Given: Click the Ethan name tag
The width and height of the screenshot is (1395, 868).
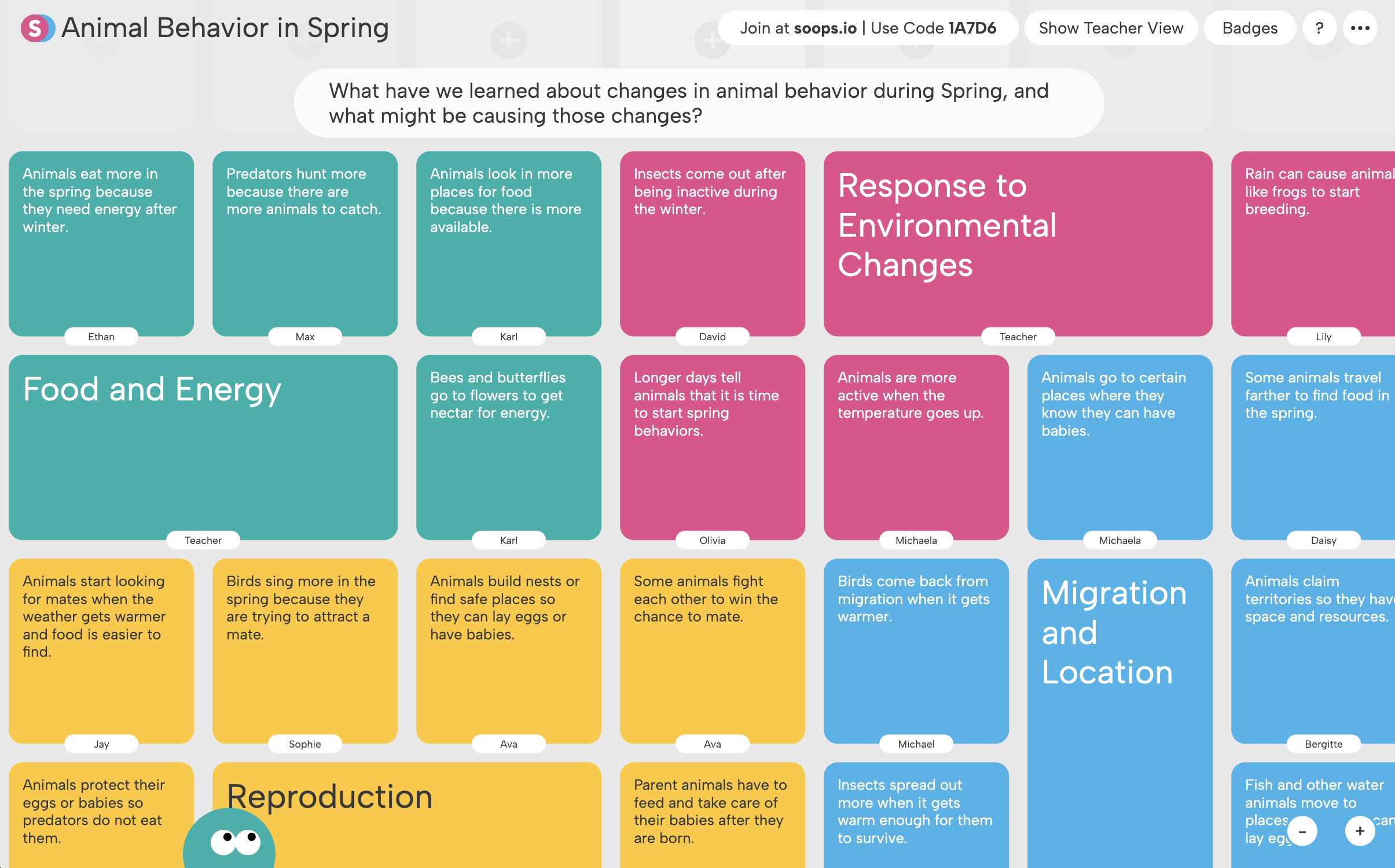Looking at the screenshot, I should click(x=101, y=337).
